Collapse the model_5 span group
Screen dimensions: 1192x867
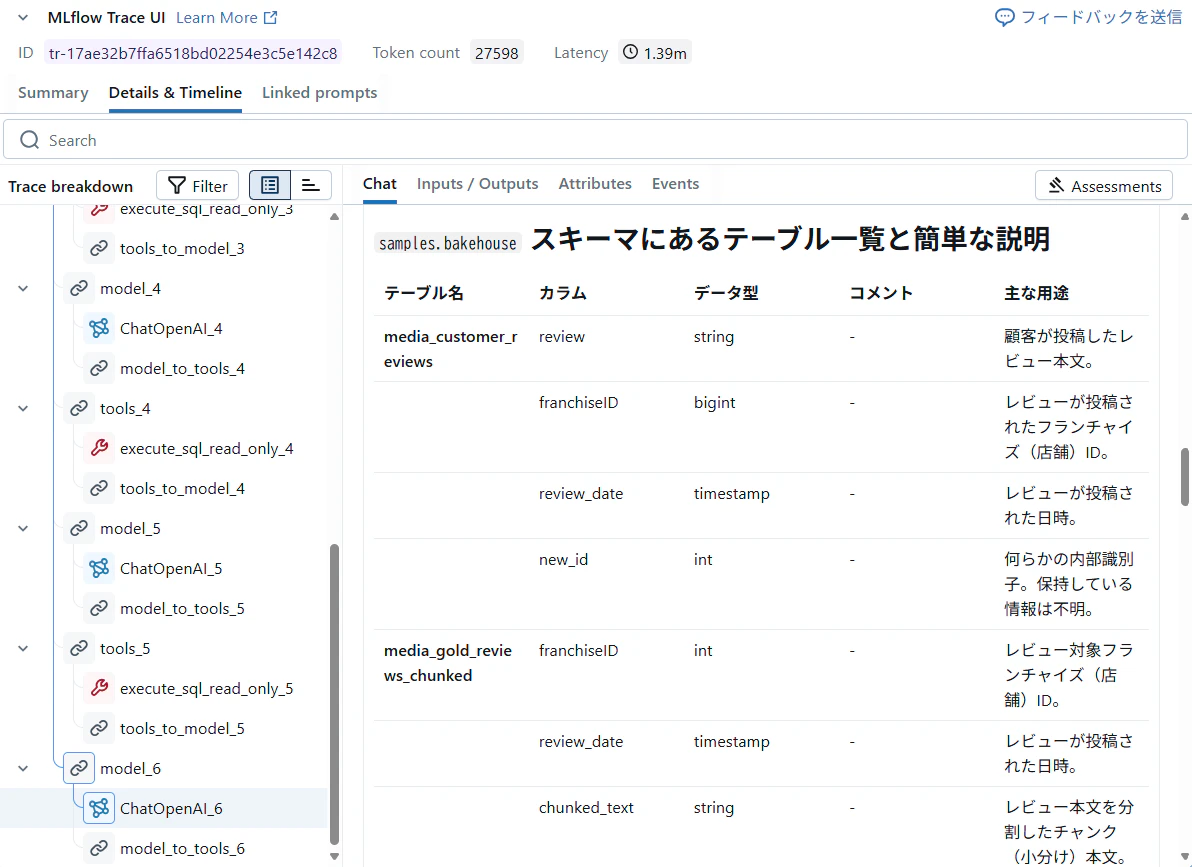coord(24,529)
